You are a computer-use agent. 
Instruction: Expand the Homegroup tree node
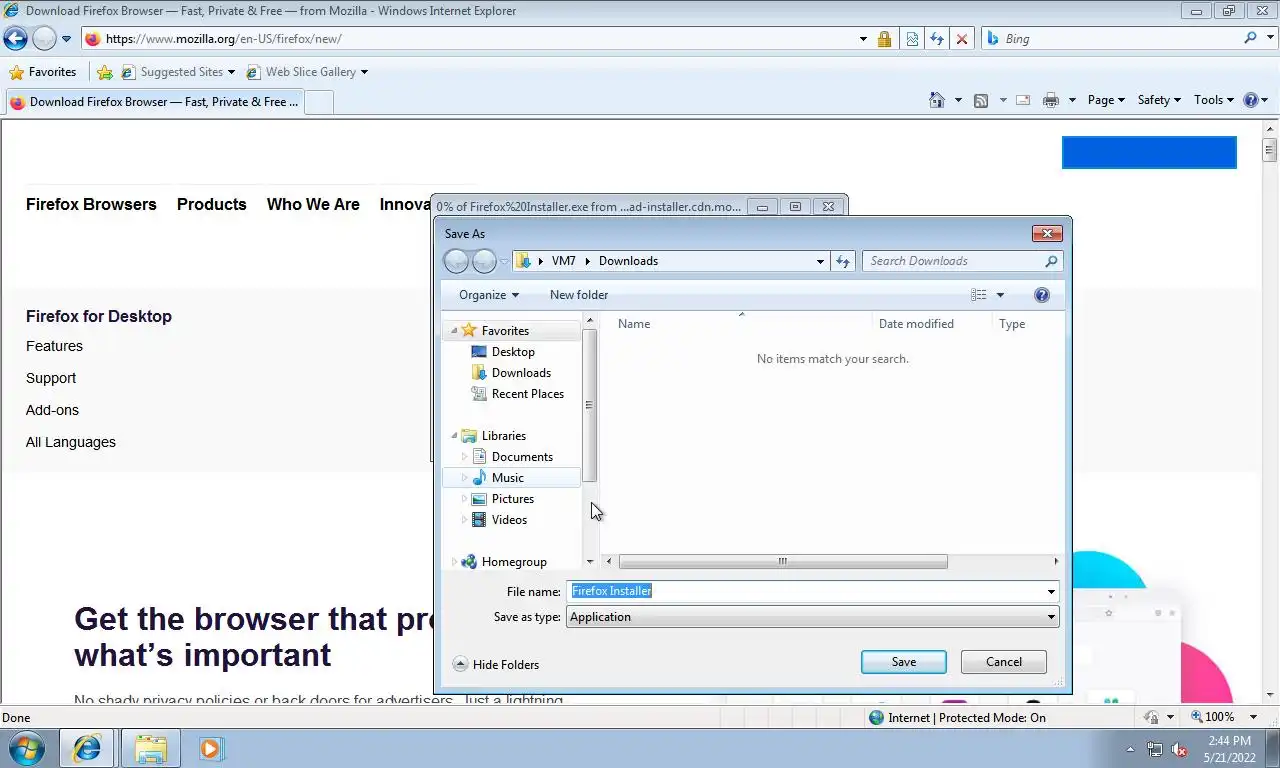point(454,562)
